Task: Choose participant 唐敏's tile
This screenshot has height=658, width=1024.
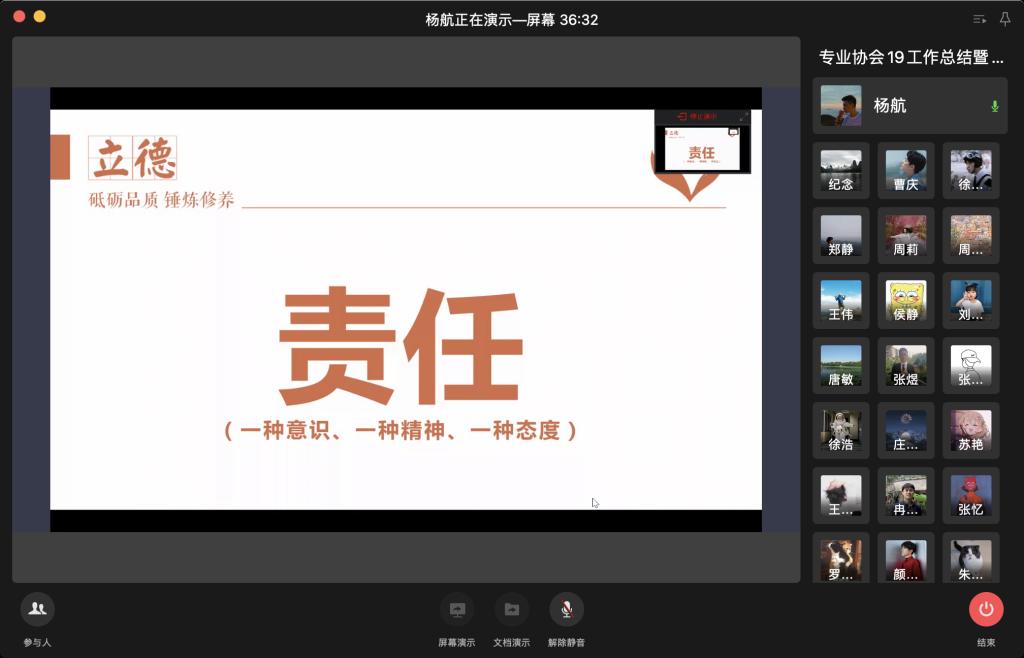Action: pos(841,366)
